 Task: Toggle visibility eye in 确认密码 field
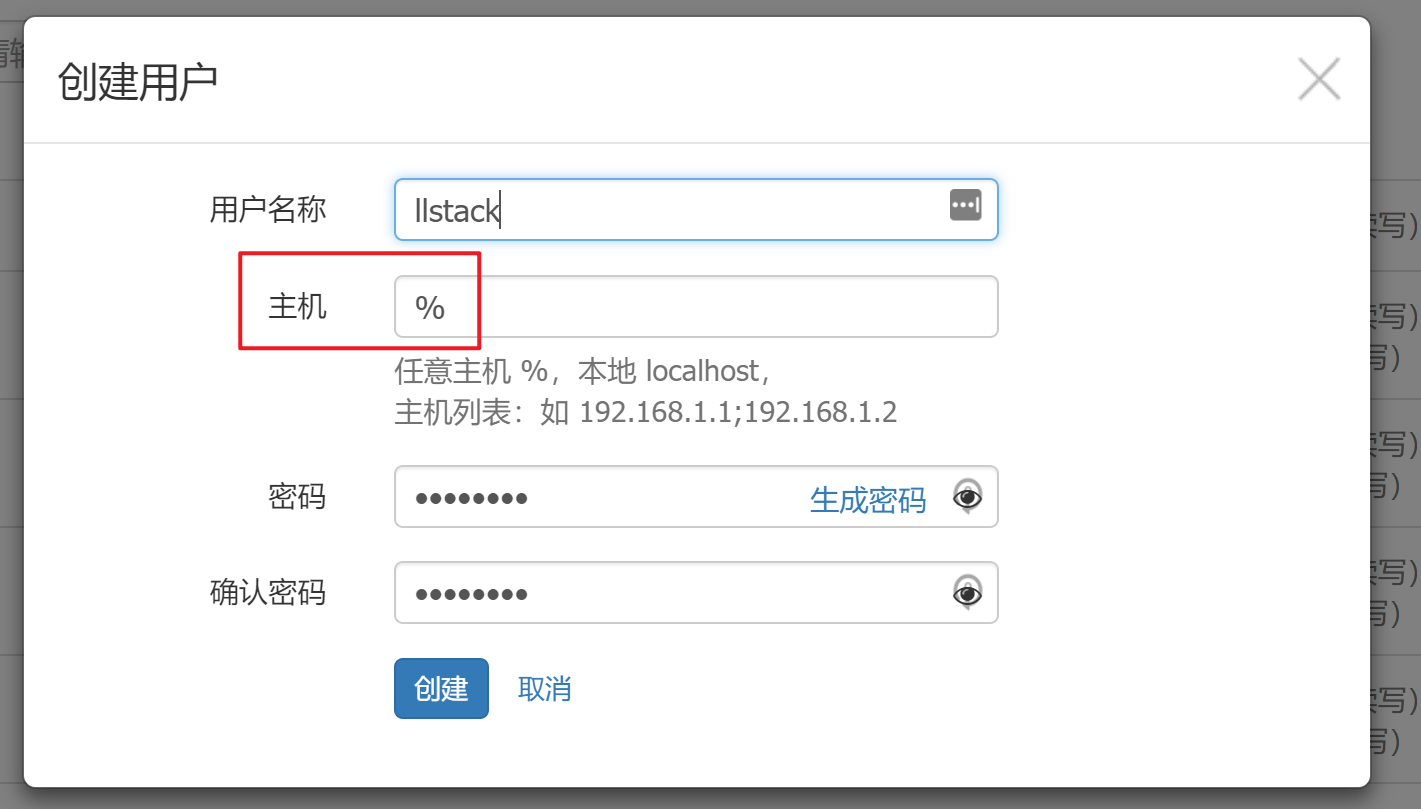(967, 592)
